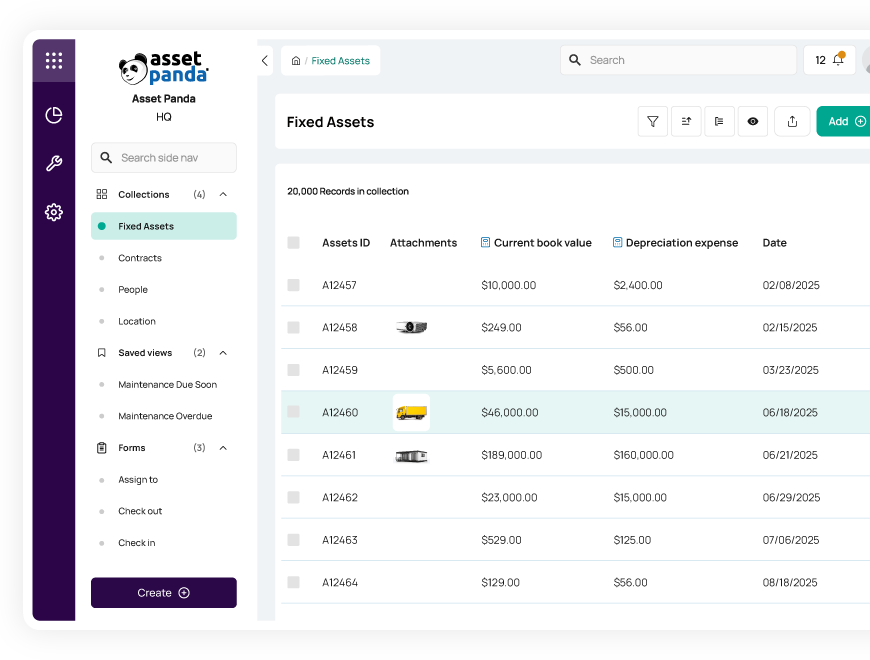Click the export share icon

click(x=792, y=121)
